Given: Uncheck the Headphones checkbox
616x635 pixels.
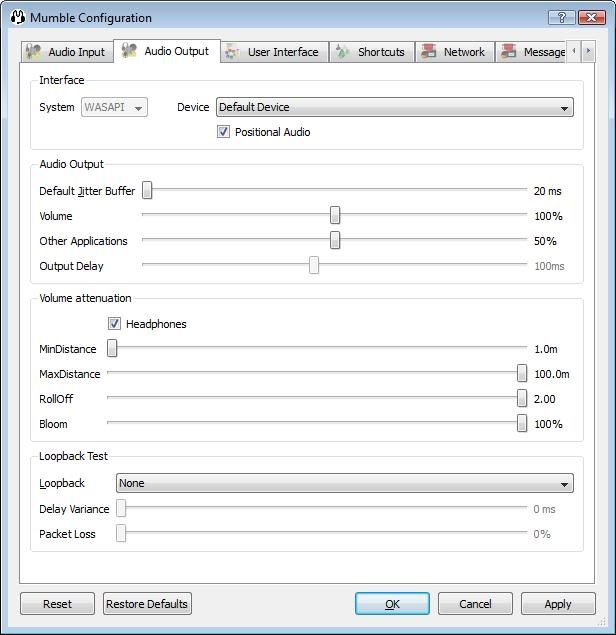Looking at the screenshot, I should pyautogui.click(x=115, y=324).
